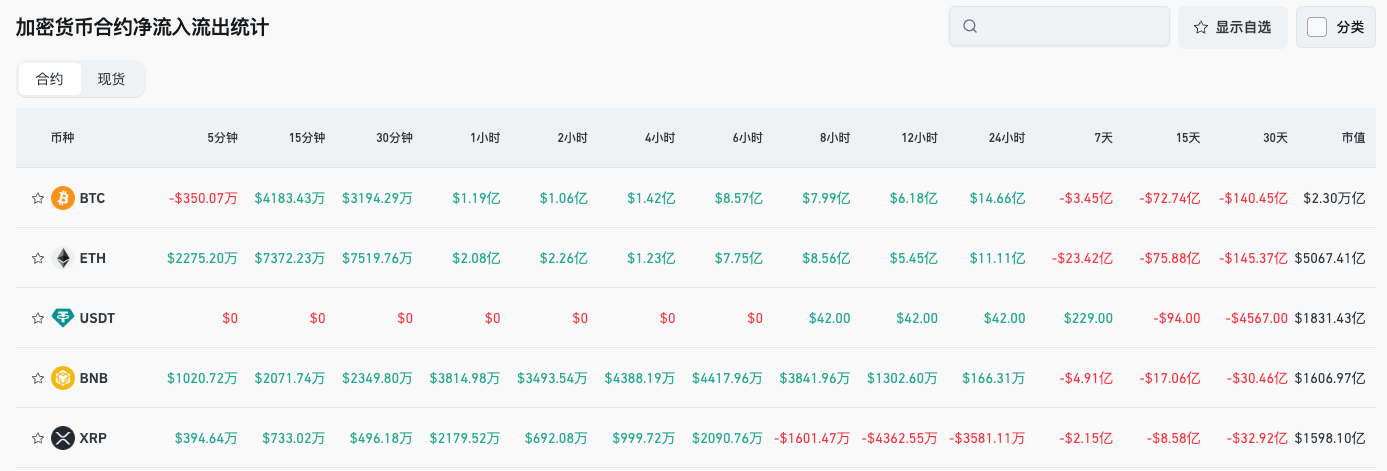Image resolution: width=1387 pixels, height=471 pixels.
Task: Favorite ETH with its star icon
Action: tap(38, 258)
